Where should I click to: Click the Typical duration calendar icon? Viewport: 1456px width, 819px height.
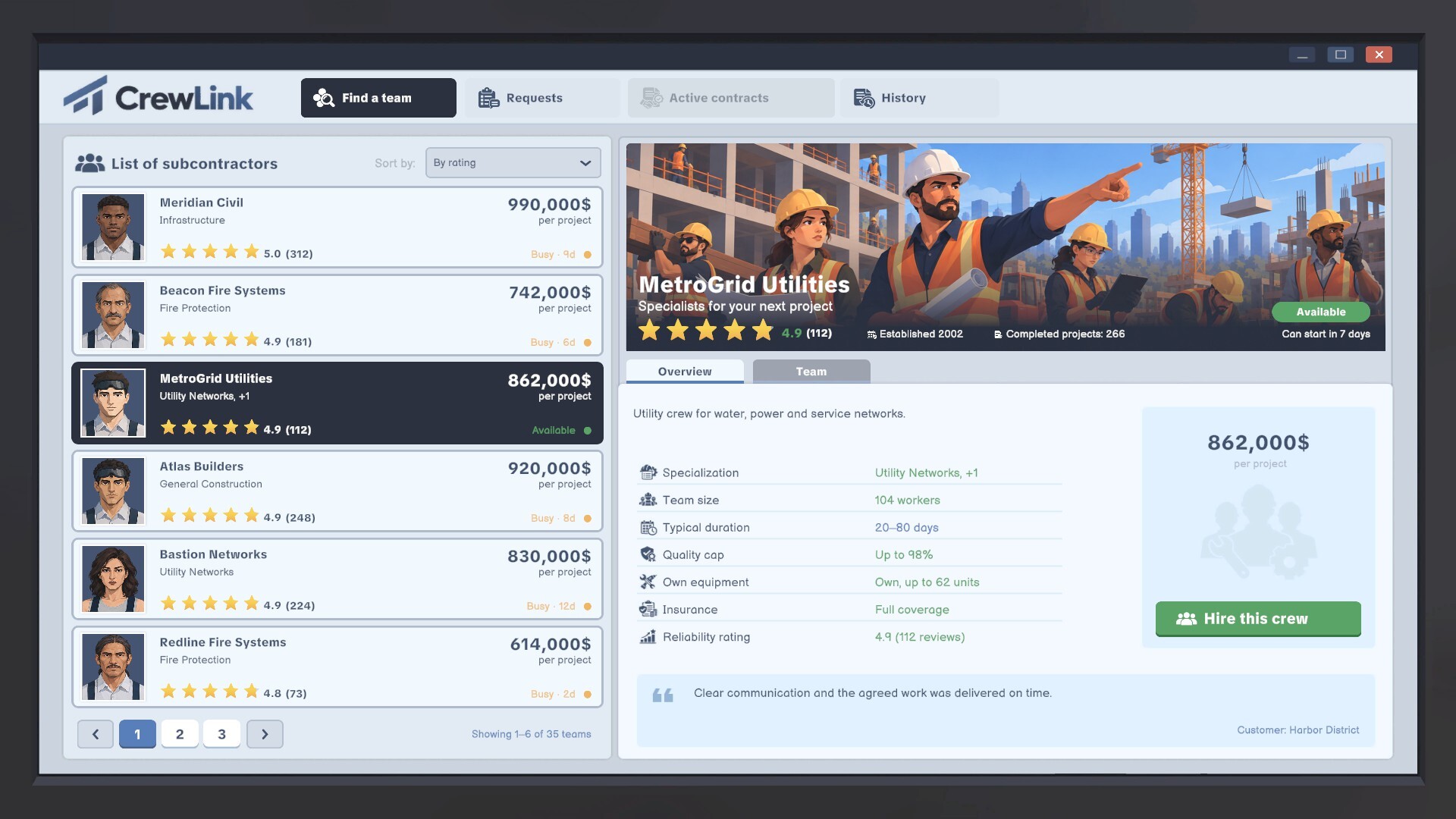click(648, 527)
